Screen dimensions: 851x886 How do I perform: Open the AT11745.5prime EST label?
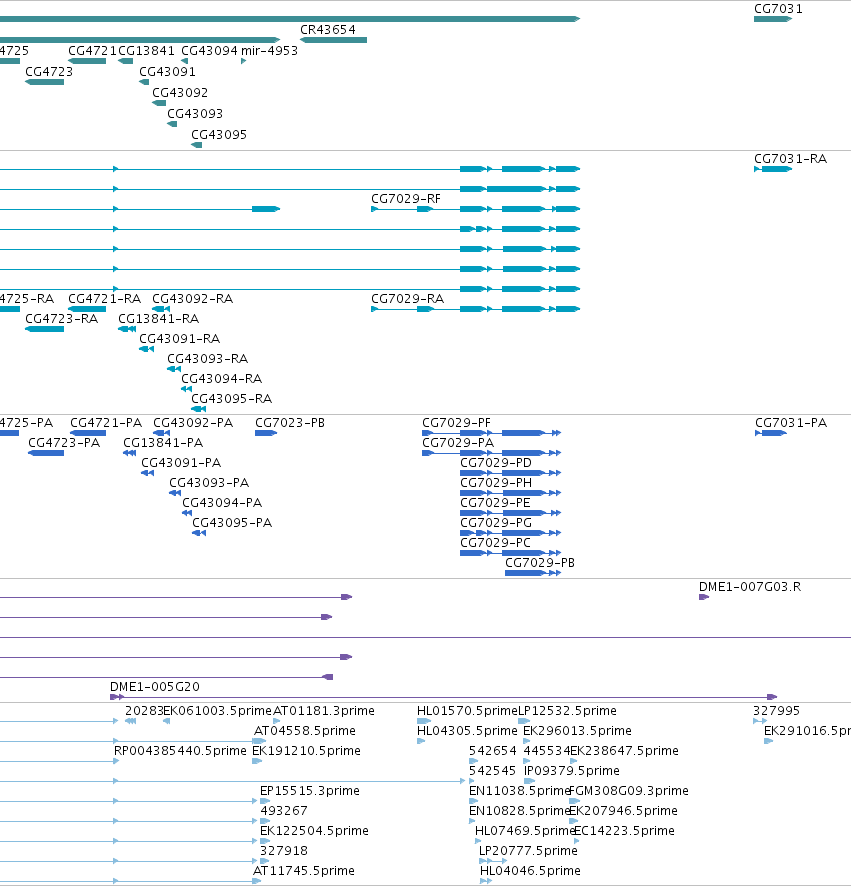click(x=304, y=871)
